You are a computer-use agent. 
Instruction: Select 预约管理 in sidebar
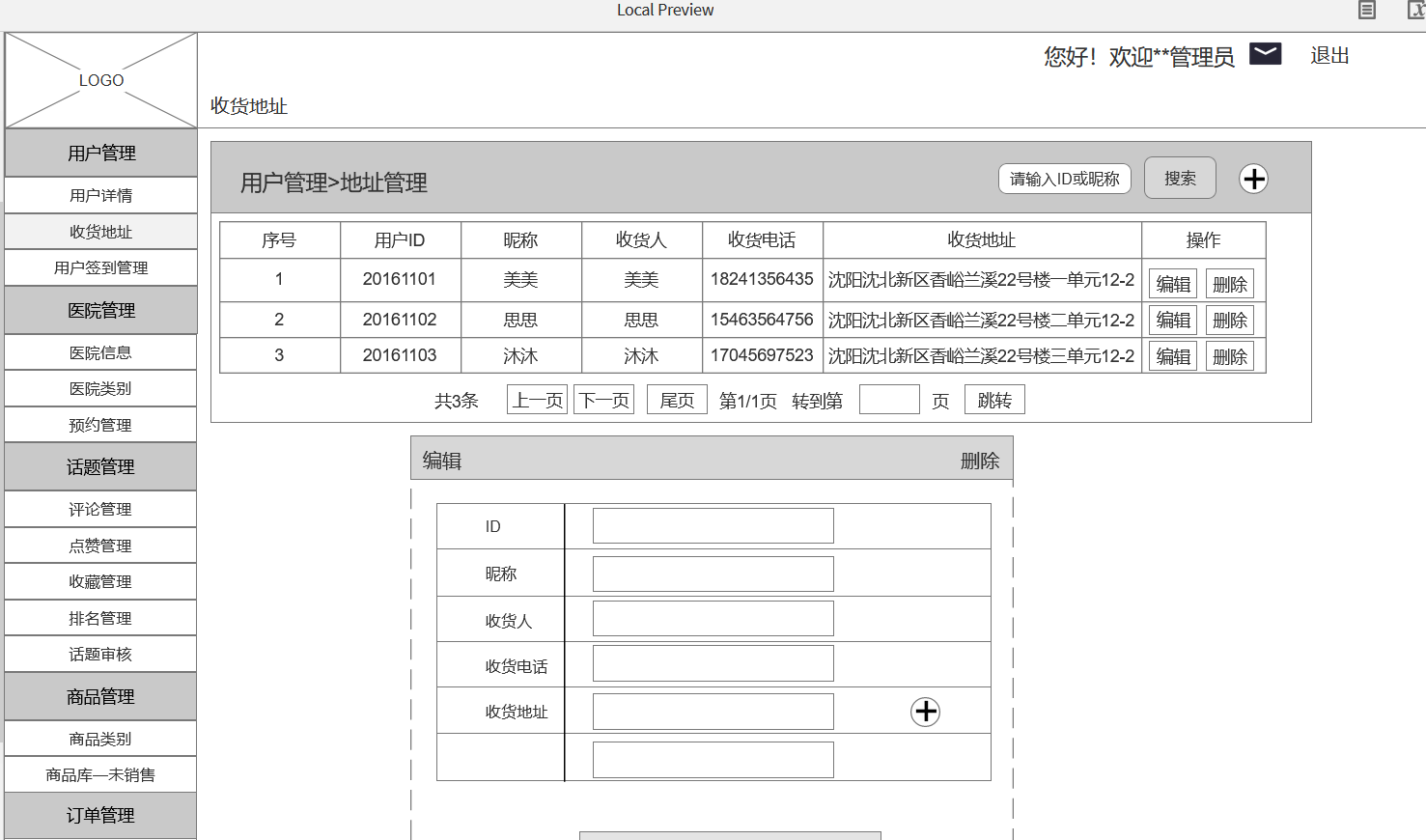101,425
